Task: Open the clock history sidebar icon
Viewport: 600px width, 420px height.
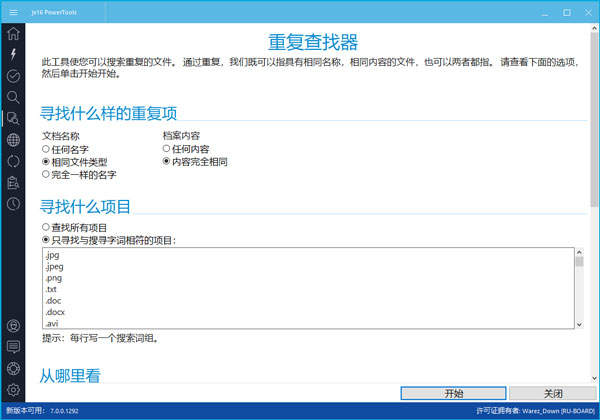Action: [13, 204]
